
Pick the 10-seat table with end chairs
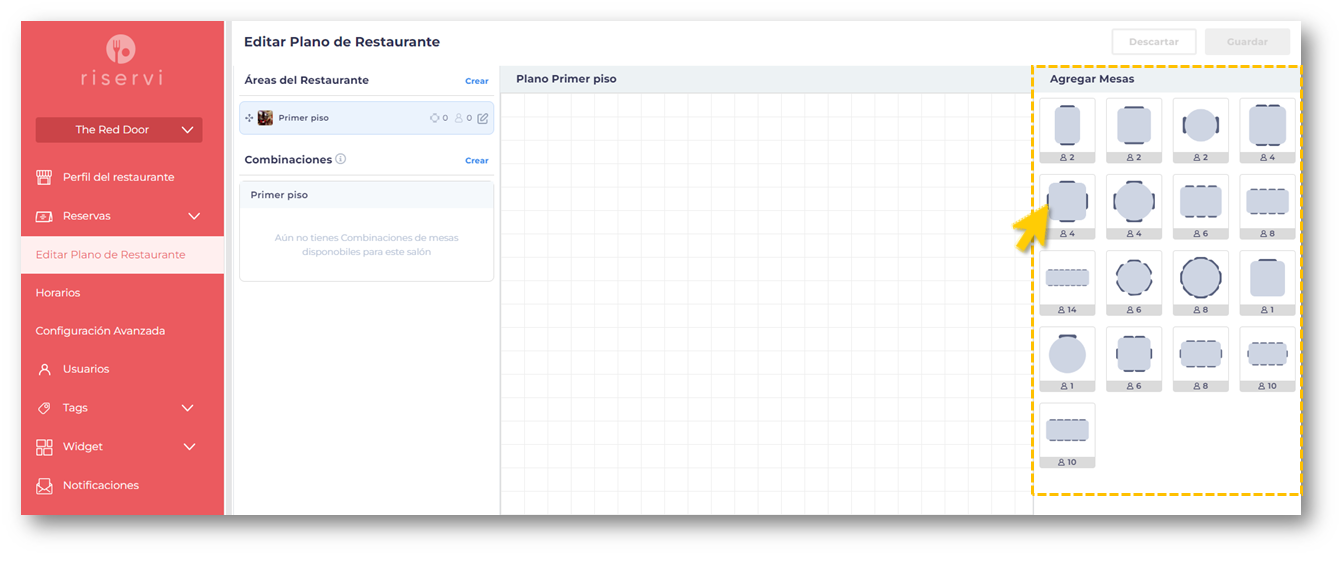(x=1267, y=359)
